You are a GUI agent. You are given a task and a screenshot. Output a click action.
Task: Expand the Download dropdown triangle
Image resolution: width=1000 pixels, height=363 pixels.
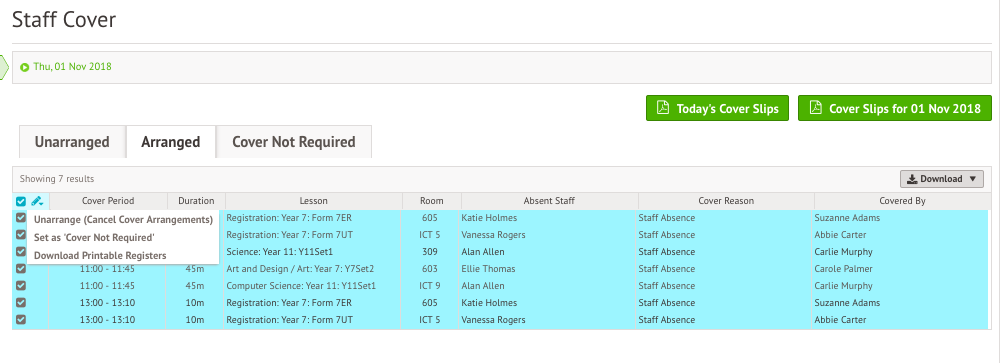[972, 179]
